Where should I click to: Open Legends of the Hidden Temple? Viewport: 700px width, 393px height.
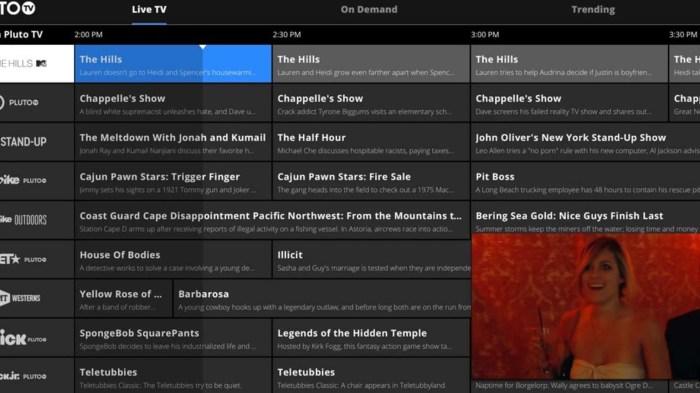tap(371, 338)
